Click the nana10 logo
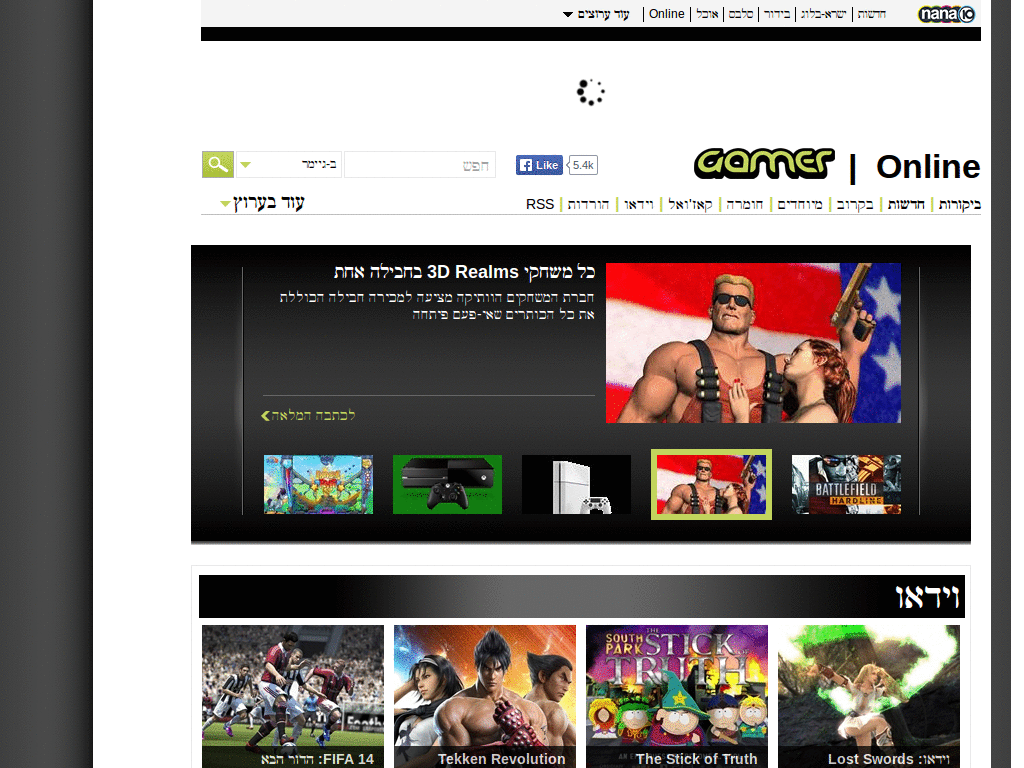 click(946, 14)
